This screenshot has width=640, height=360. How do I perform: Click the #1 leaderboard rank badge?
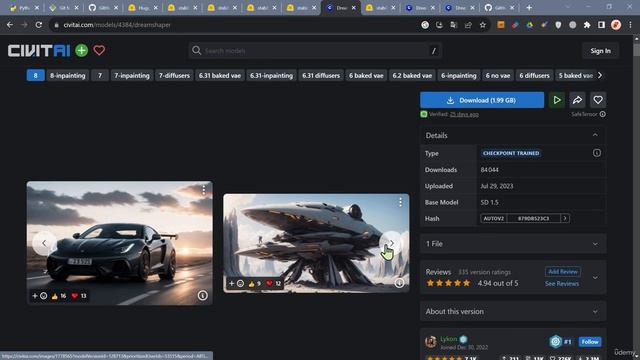(x=560, y=342)
